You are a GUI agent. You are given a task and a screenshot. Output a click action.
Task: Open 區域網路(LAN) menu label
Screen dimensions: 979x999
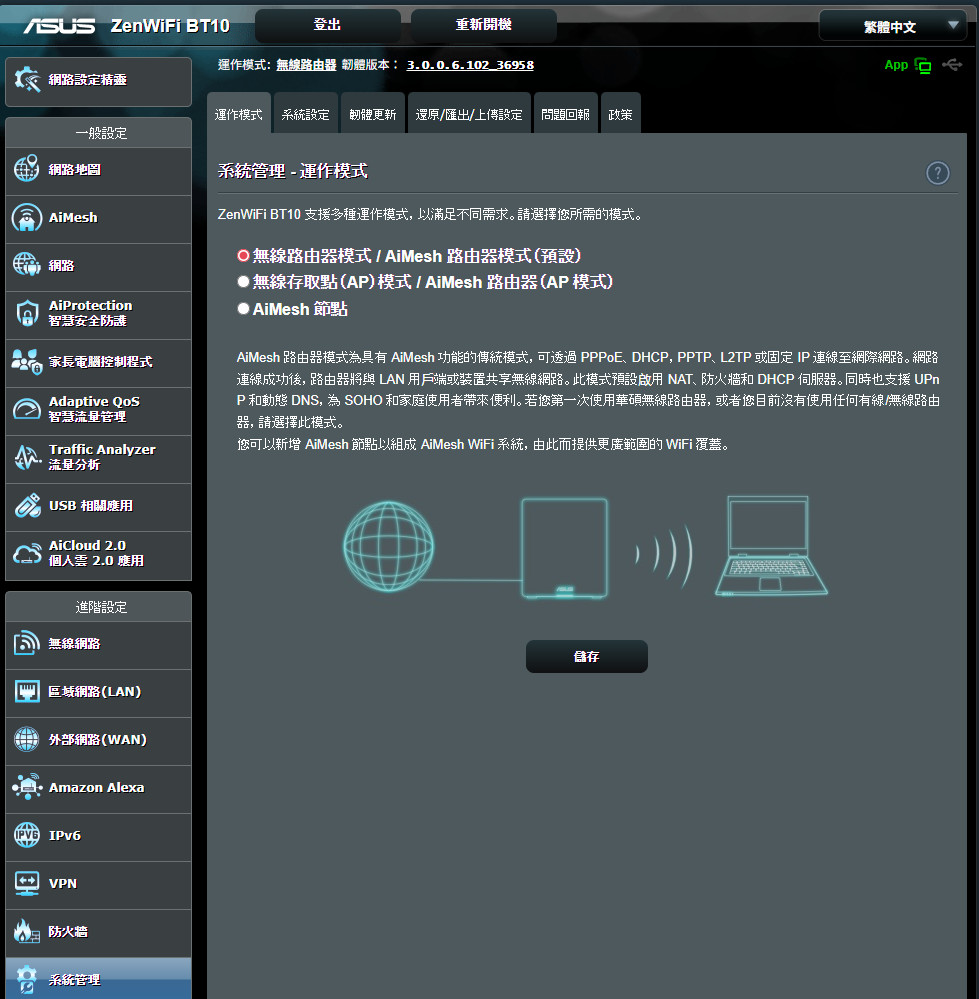point(95,691)
